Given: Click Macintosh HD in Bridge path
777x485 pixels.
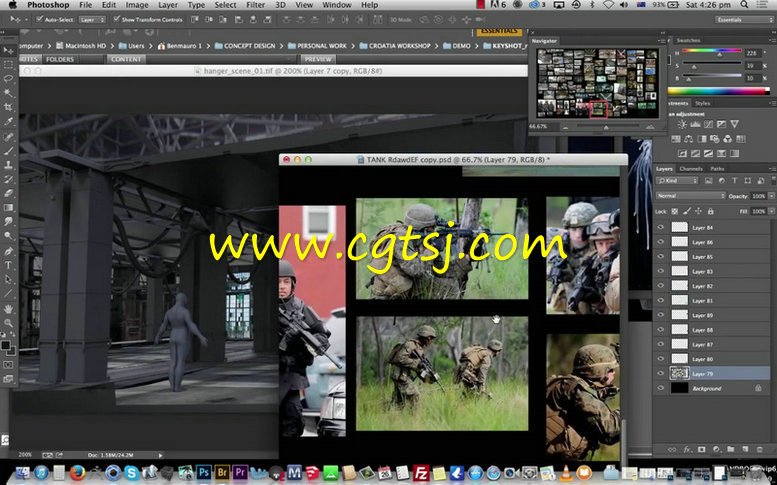Looking at the screenshot, I should tap(81, 46).
